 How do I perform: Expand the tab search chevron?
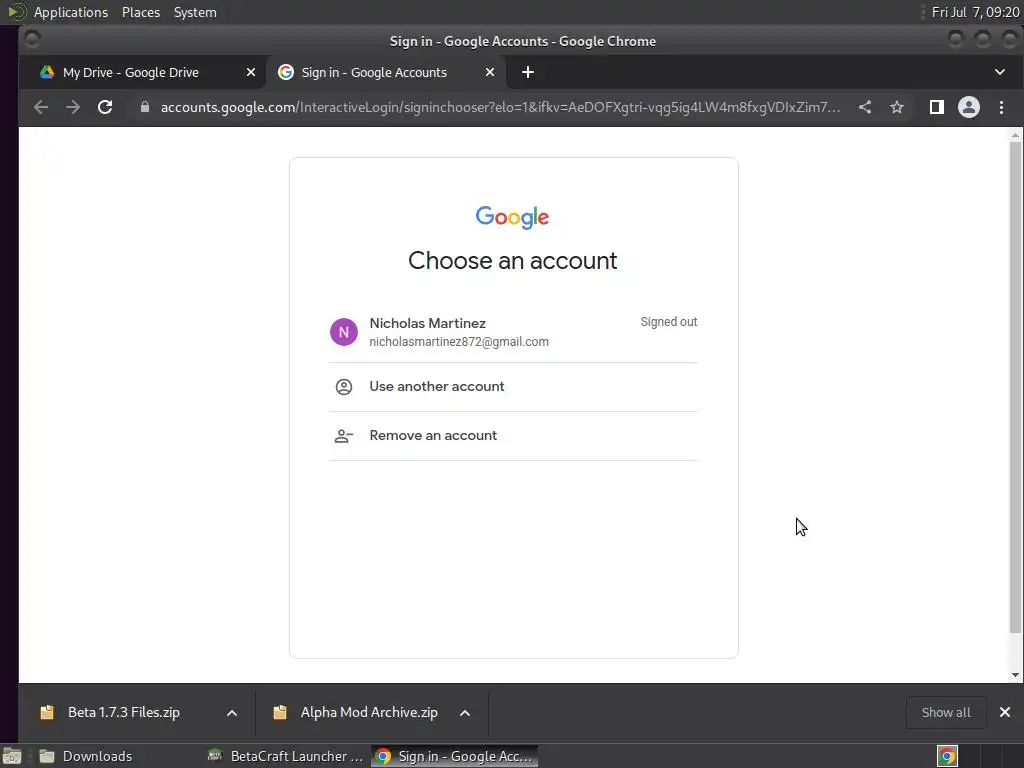coord(1000,72)
